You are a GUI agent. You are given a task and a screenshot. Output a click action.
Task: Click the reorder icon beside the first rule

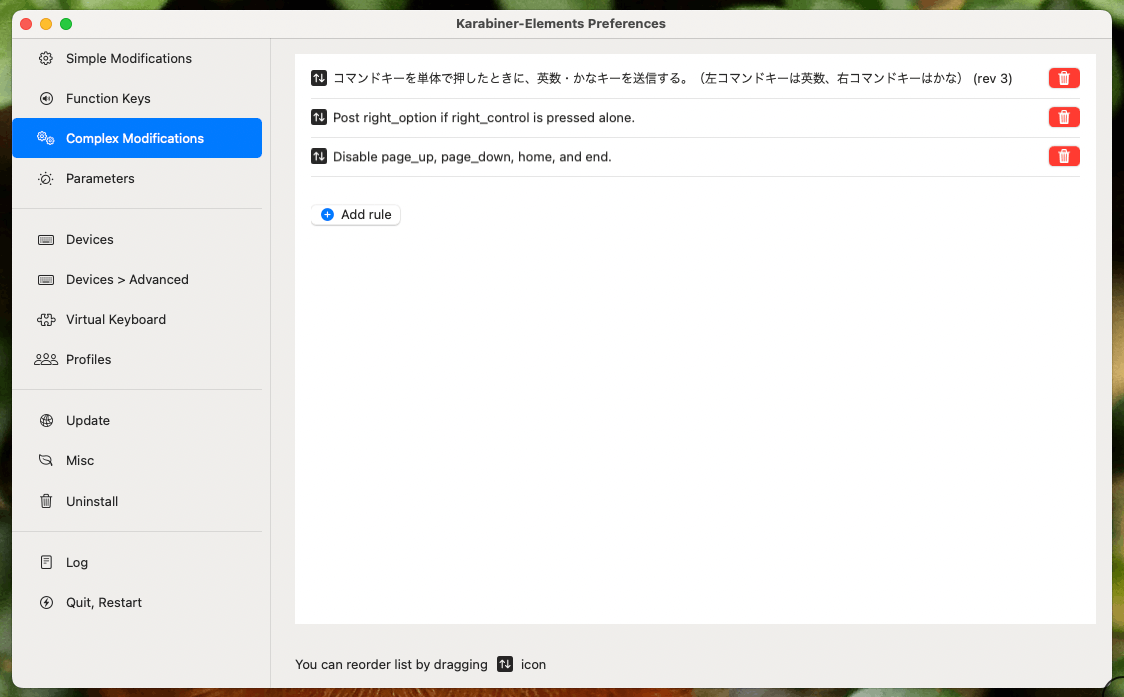[318, 77]
